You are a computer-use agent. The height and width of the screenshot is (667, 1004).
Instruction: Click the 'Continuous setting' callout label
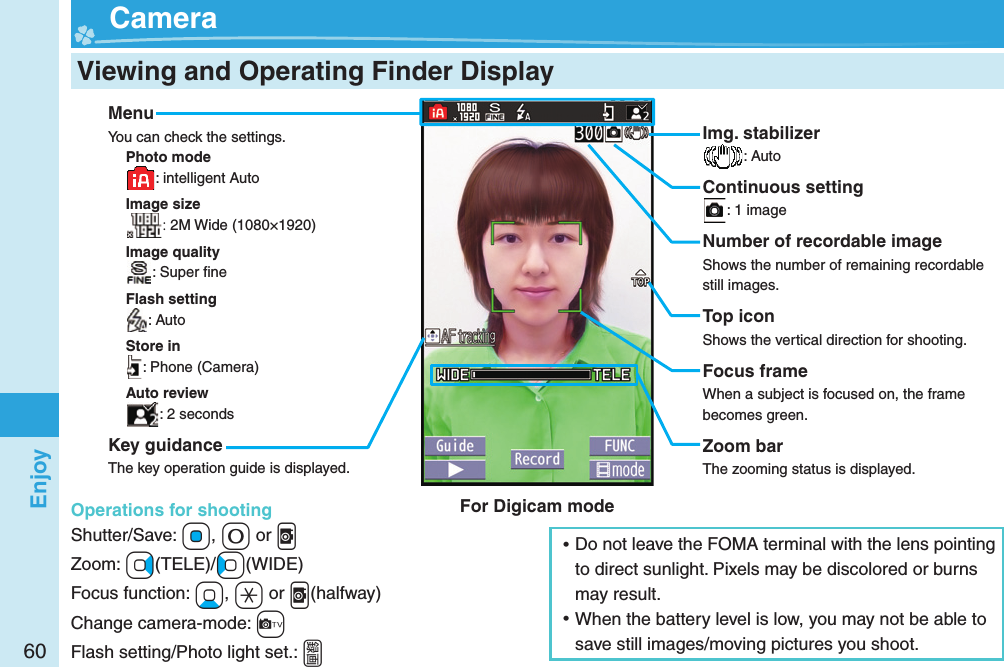(782, 187)
